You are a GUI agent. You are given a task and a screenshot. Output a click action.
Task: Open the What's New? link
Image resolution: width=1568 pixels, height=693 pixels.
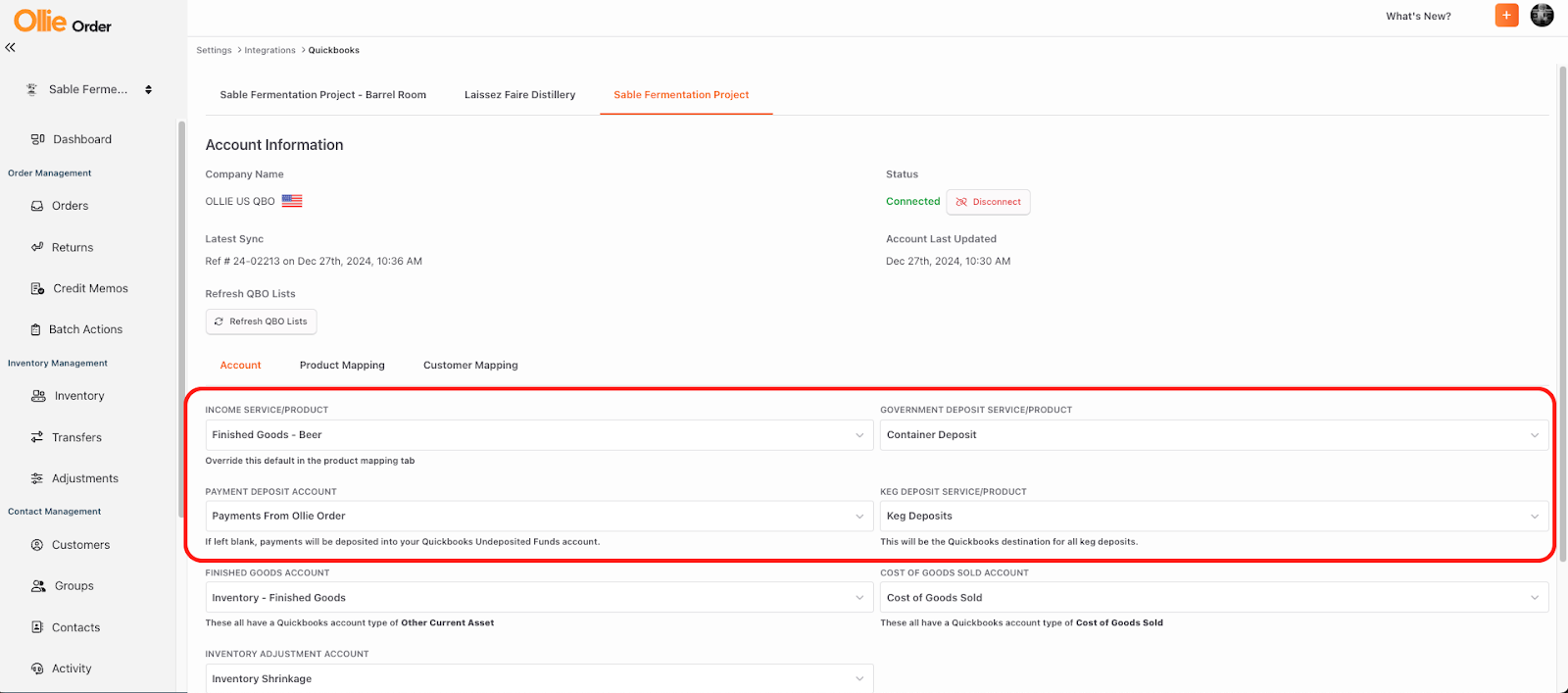point(1418,16)
